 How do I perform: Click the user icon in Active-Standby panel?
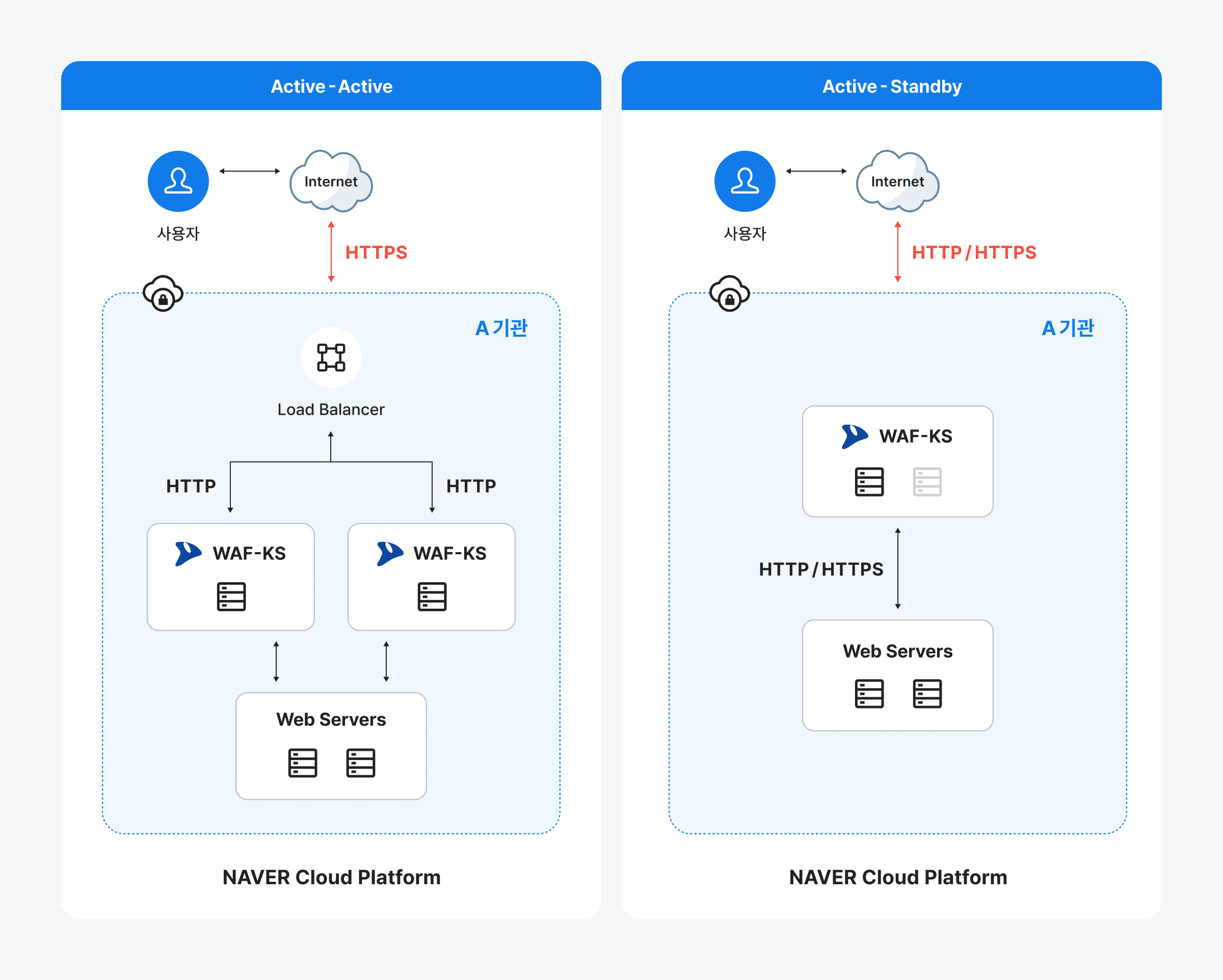pyautogui.click(x=744, y=181)
